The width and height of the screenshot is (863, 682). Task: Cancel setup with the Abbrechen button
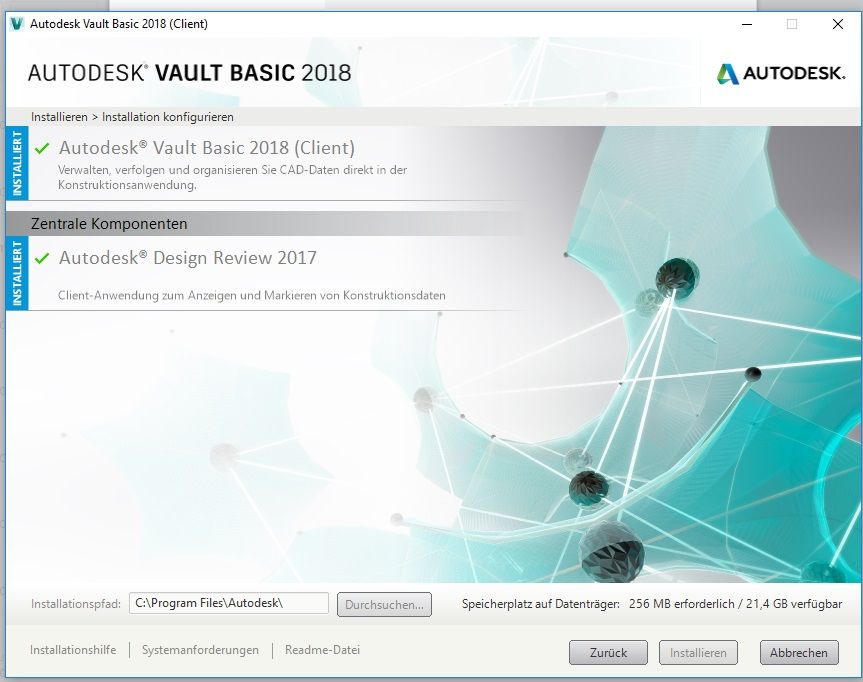[799, 652]
